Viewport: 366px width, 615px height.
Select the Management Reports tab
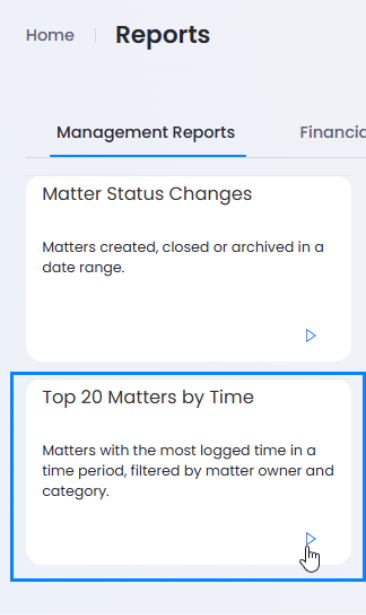[146, 133]
